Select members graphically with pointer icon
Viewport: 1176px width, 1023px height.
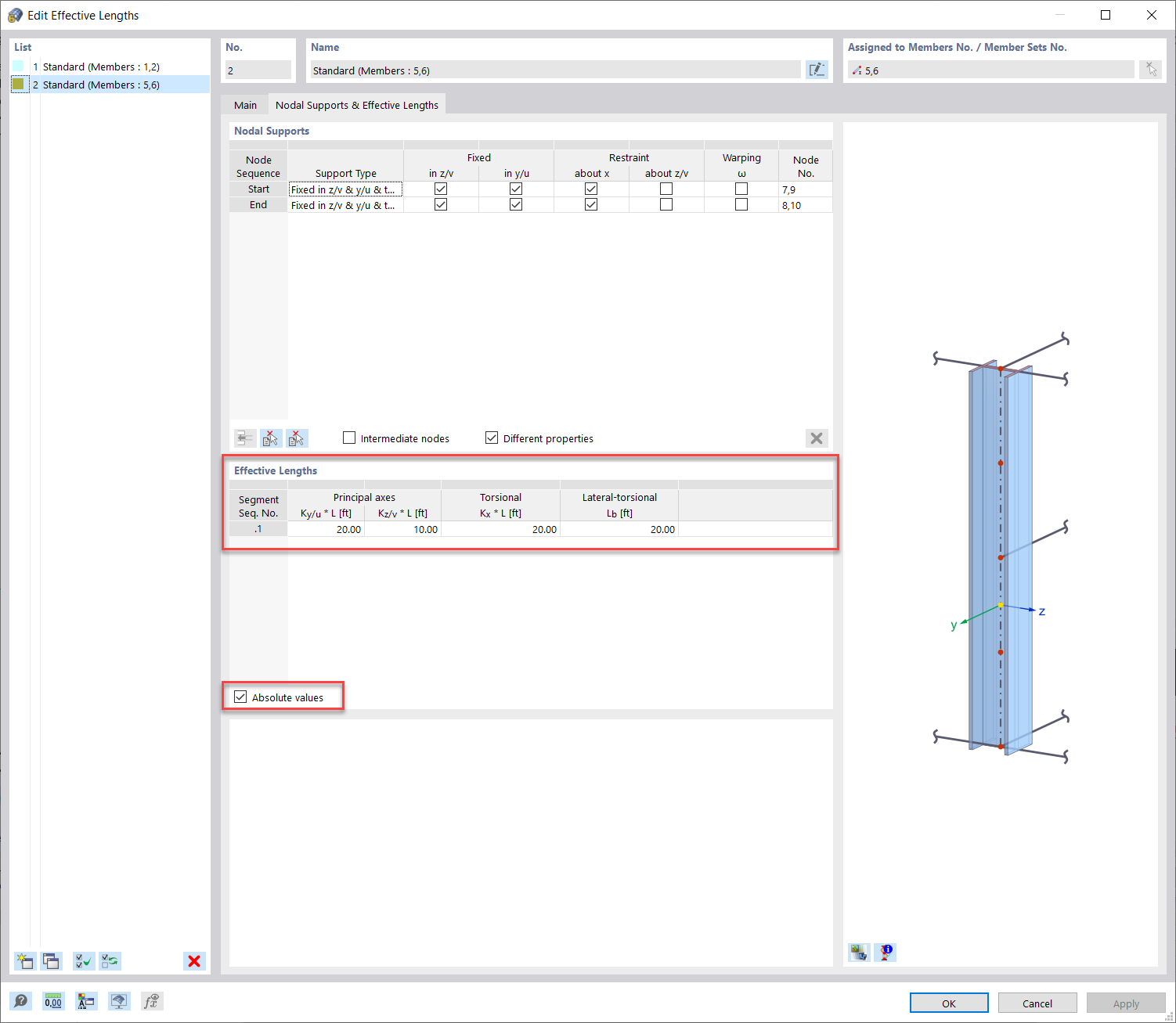click(x=1150, y=70)
